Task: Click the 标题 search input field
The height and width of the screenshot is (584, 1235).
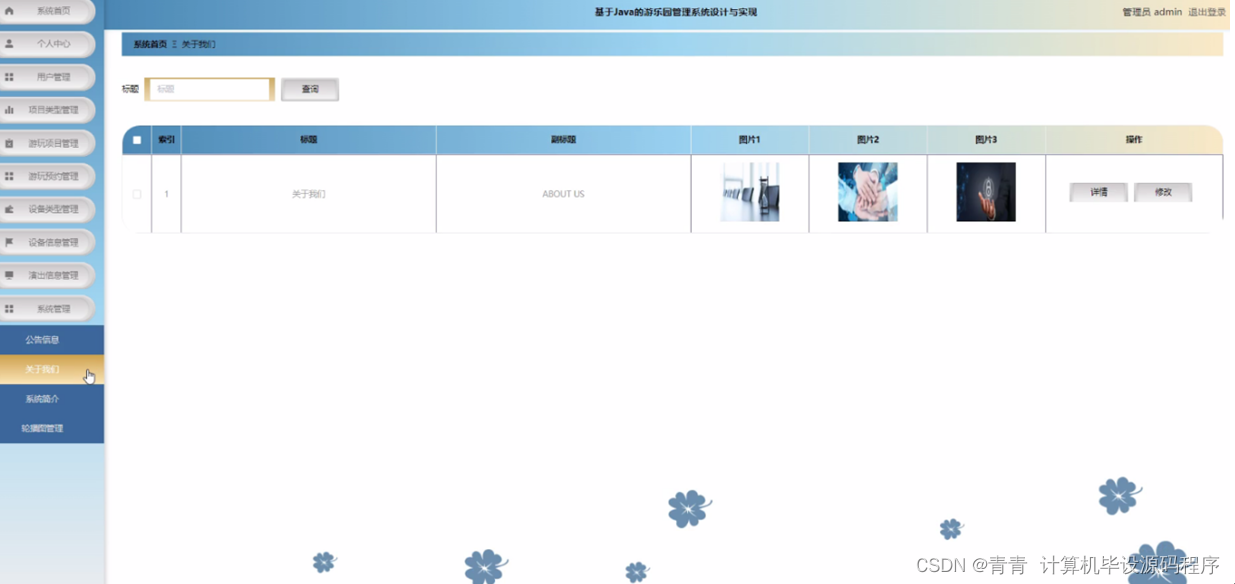Action: pyautogui.click(x=209, y=89)
